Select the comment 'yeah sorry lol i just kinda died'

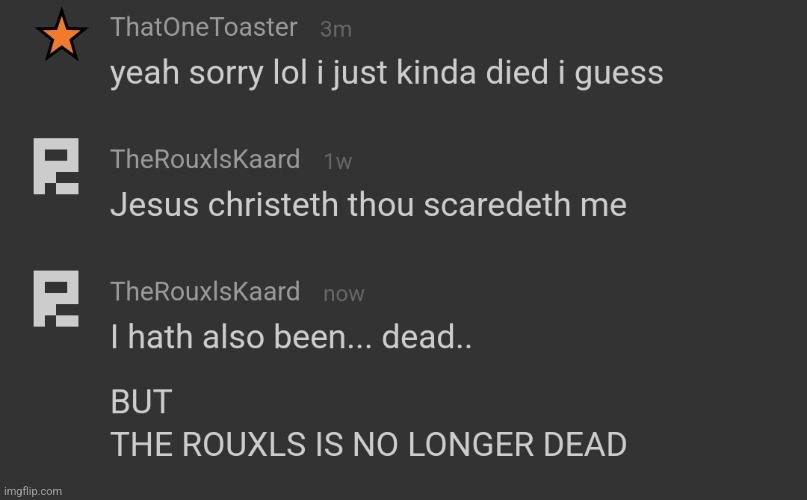click(x=387, y=73)
